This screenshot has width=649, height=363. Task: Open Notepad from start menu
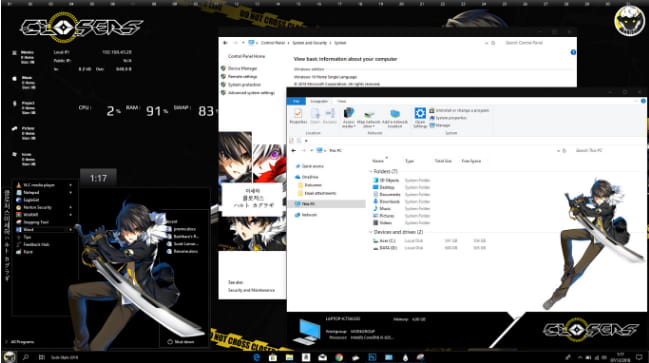click(43, 192)
